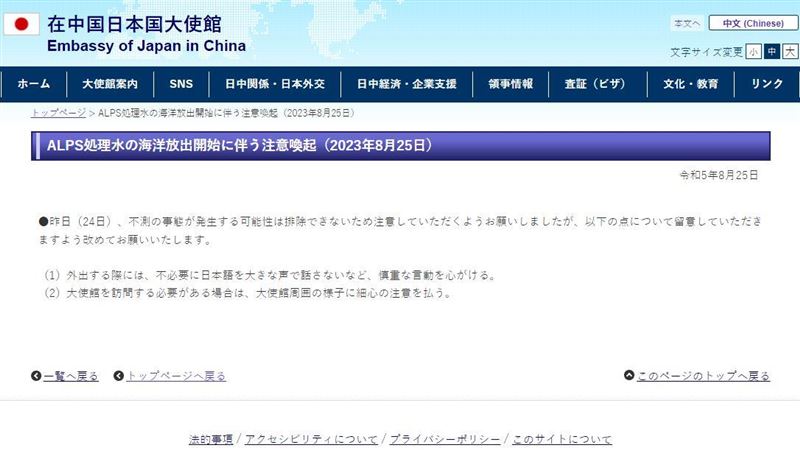Click このページのトップへ戻る link
This screenshot has height=450, width=800.
pos(703,376)
